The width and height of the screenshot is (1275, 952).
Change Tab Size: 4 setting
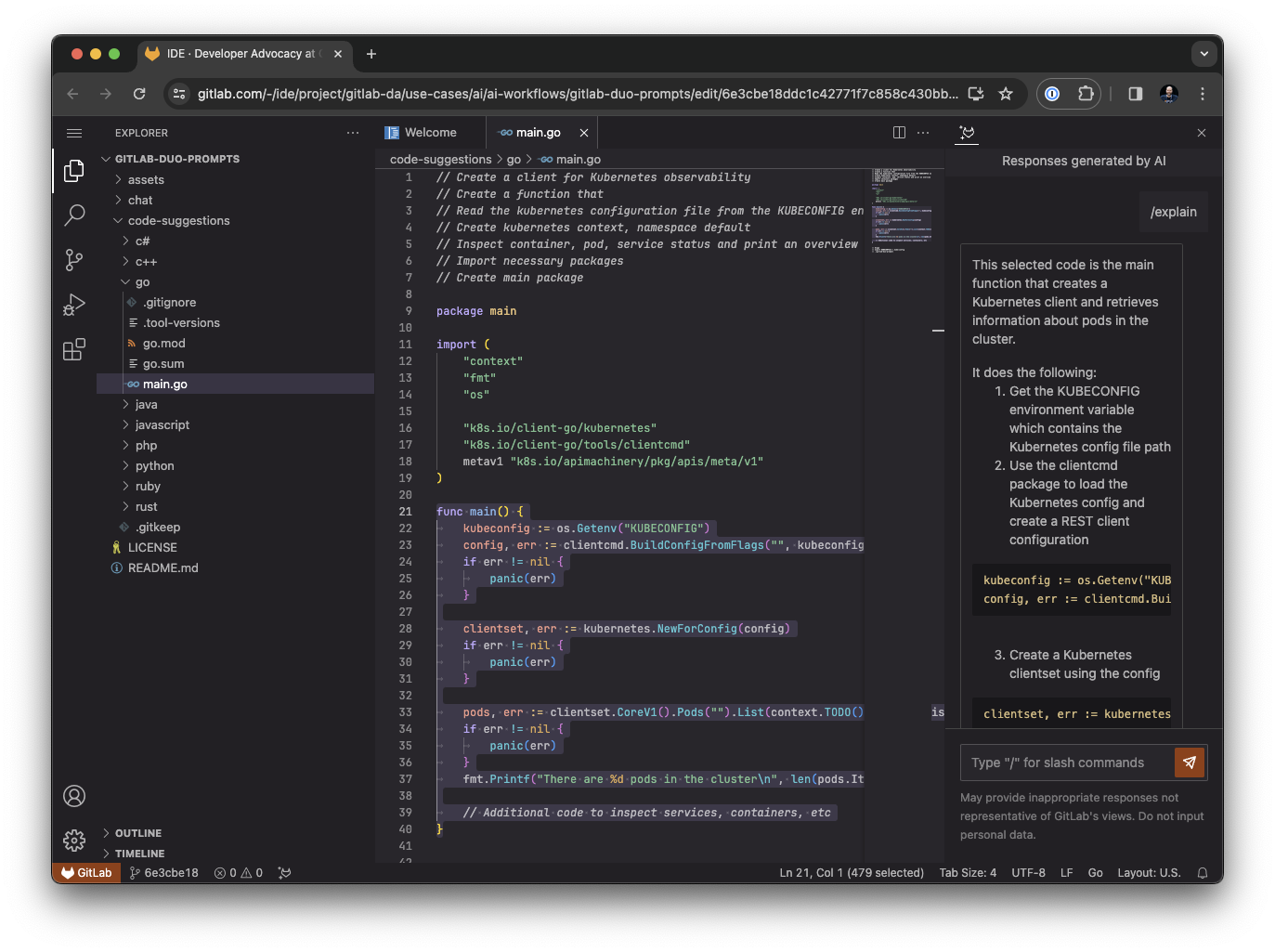click(x=968, y=873)
